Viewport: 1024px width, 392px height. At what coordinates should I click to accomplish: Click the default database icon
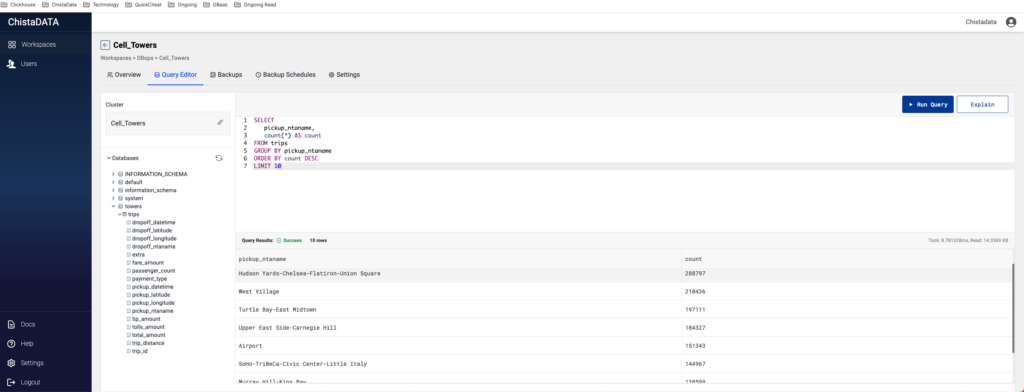(120, 182)
